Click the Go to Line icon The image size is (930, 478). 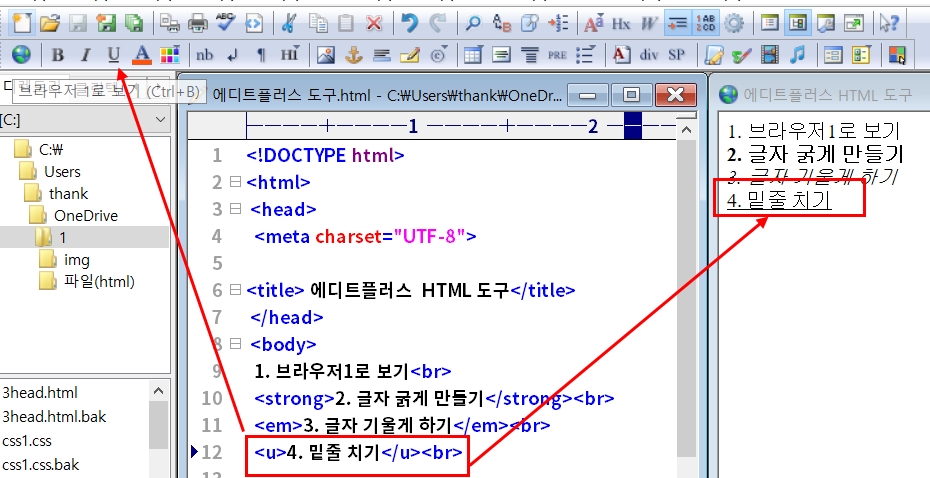click(558, 23)
